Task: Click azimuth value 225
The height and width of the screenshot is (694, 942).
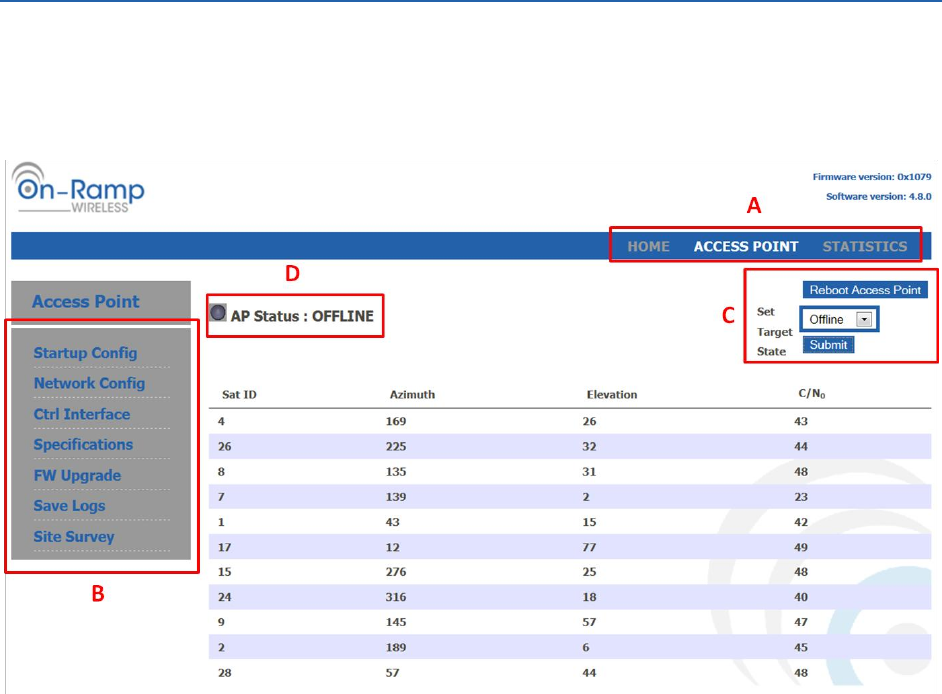Action: 396,446
